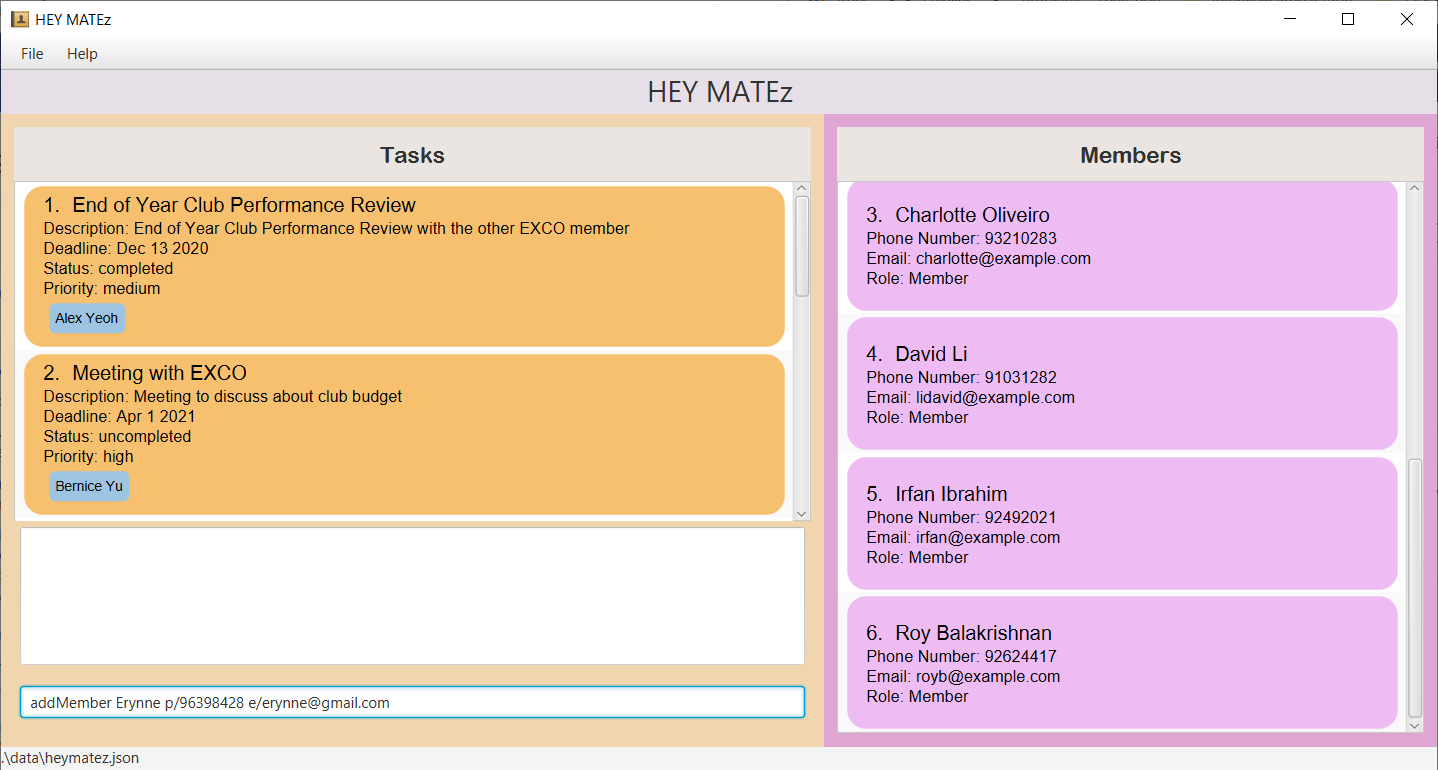Click Deadline: Dec 13 2020 text

tap(126, 248)
